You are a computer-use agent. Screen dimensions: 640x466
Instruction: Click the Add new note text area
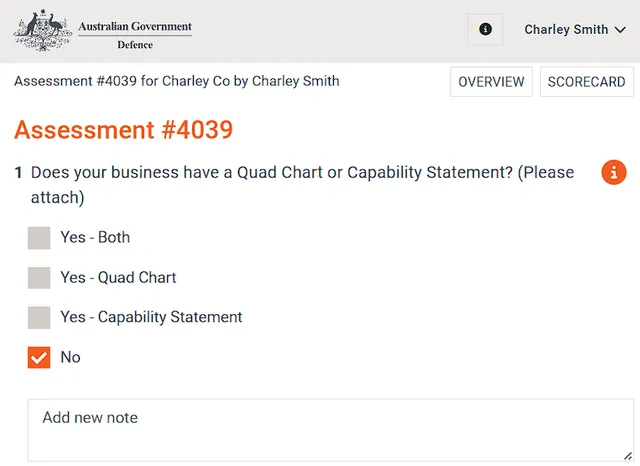pos(331,430)
